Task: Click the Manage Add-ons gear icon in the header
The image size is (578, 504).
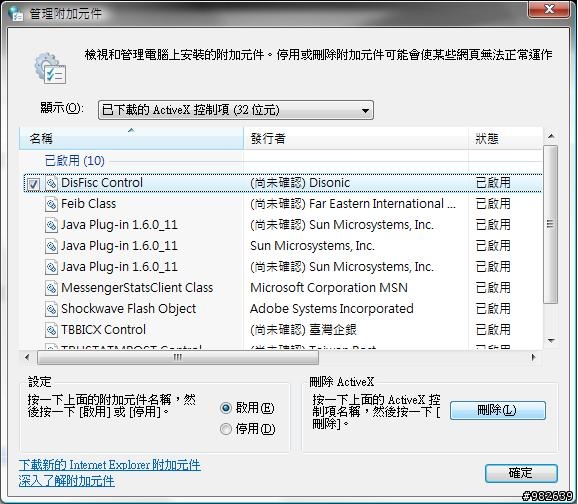Action: coord(50,69)
